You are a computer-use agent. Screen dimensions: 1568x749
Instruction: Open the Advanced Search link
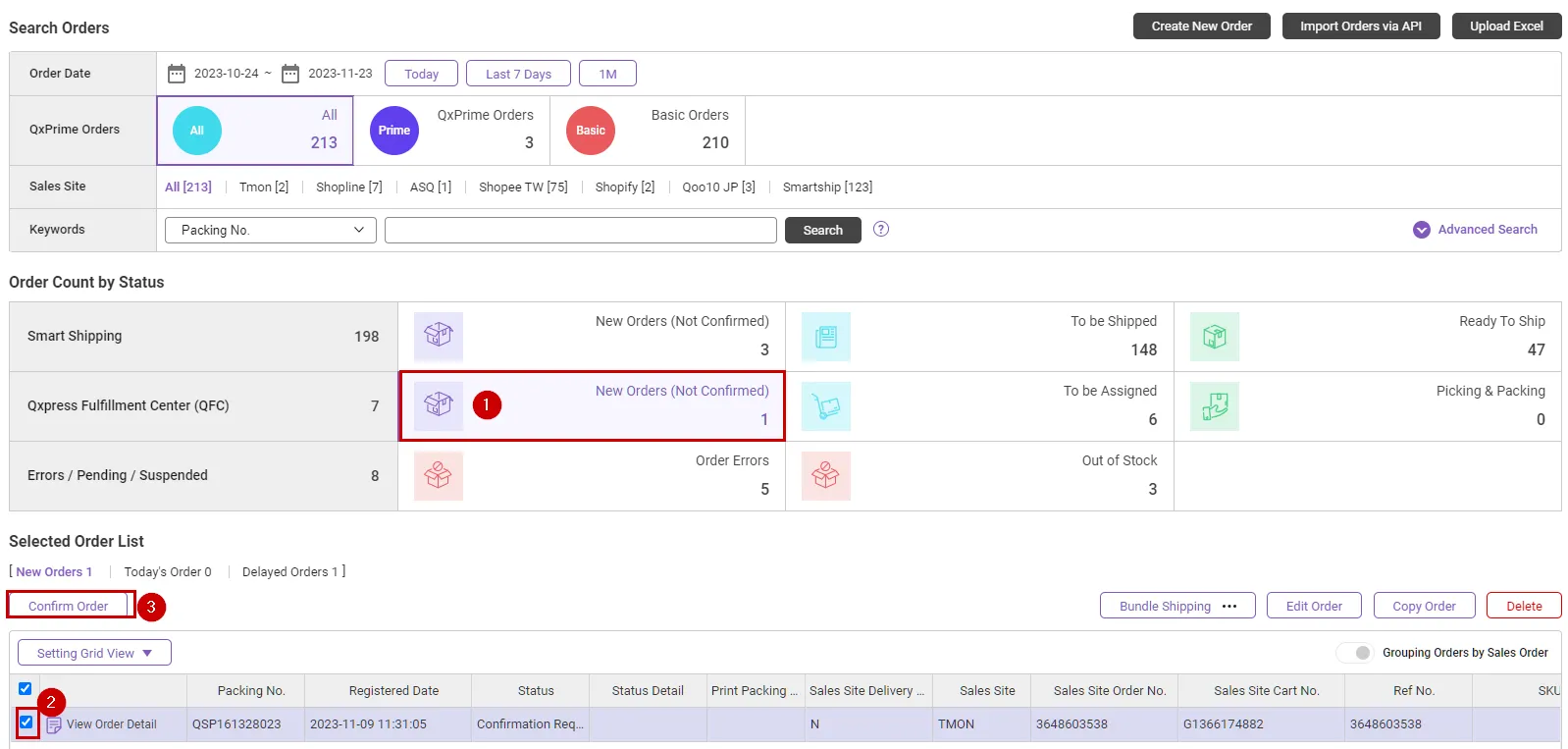tap(1488, 230)
